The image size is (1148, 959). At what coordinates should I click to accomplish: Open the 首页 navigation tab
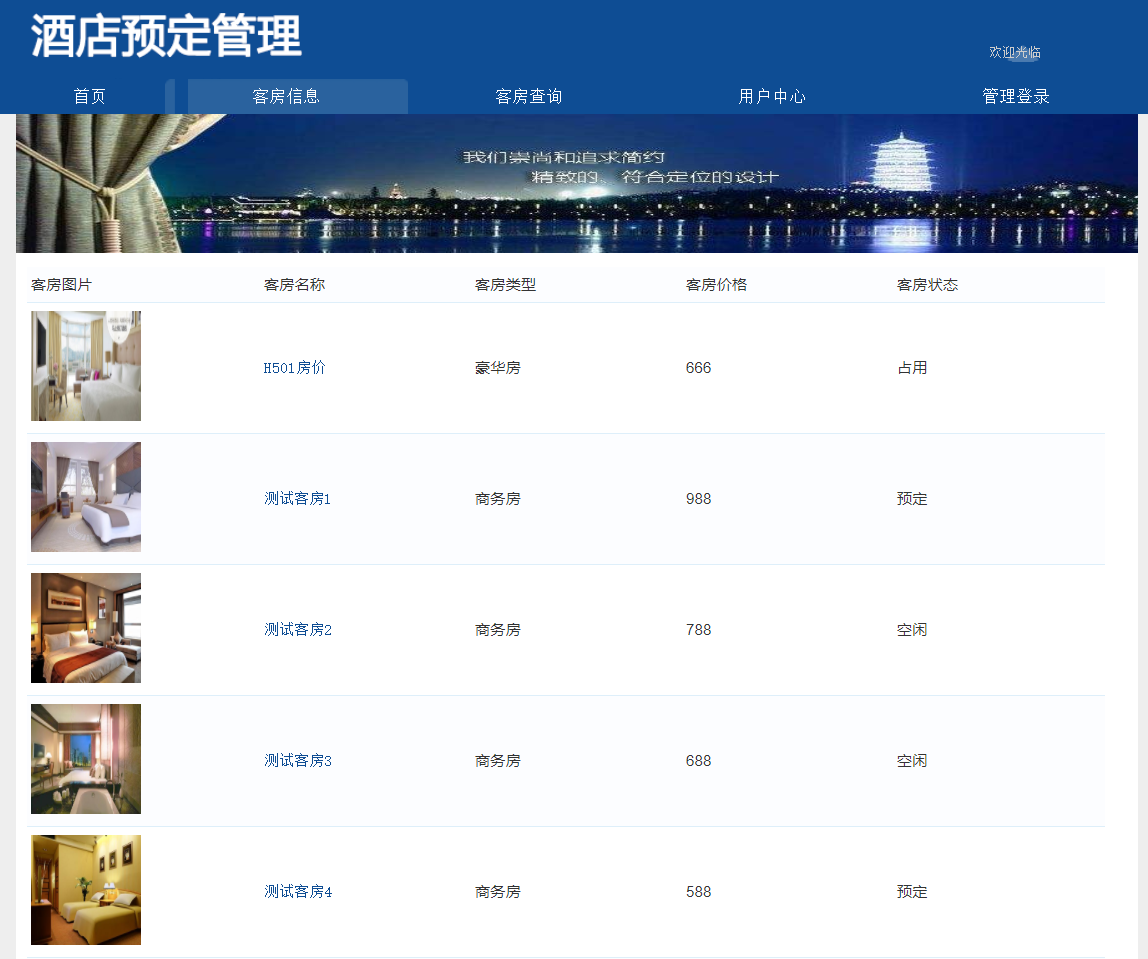[89, 97]
